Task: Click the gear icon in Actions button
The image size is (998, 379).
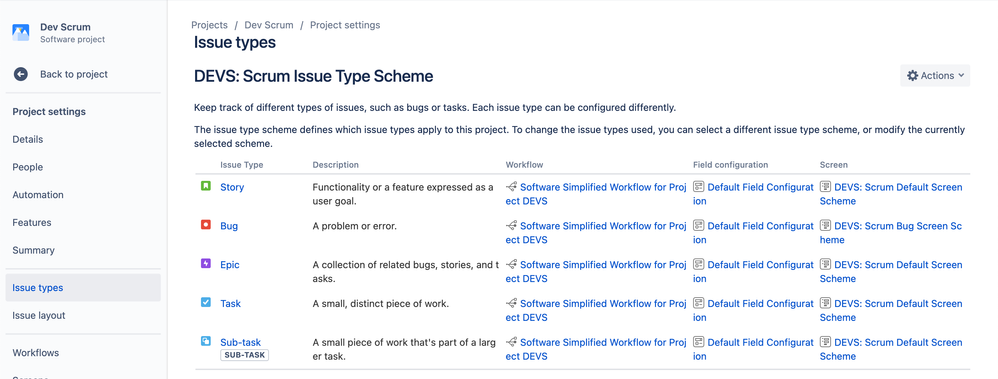Action: pos(913,75)
